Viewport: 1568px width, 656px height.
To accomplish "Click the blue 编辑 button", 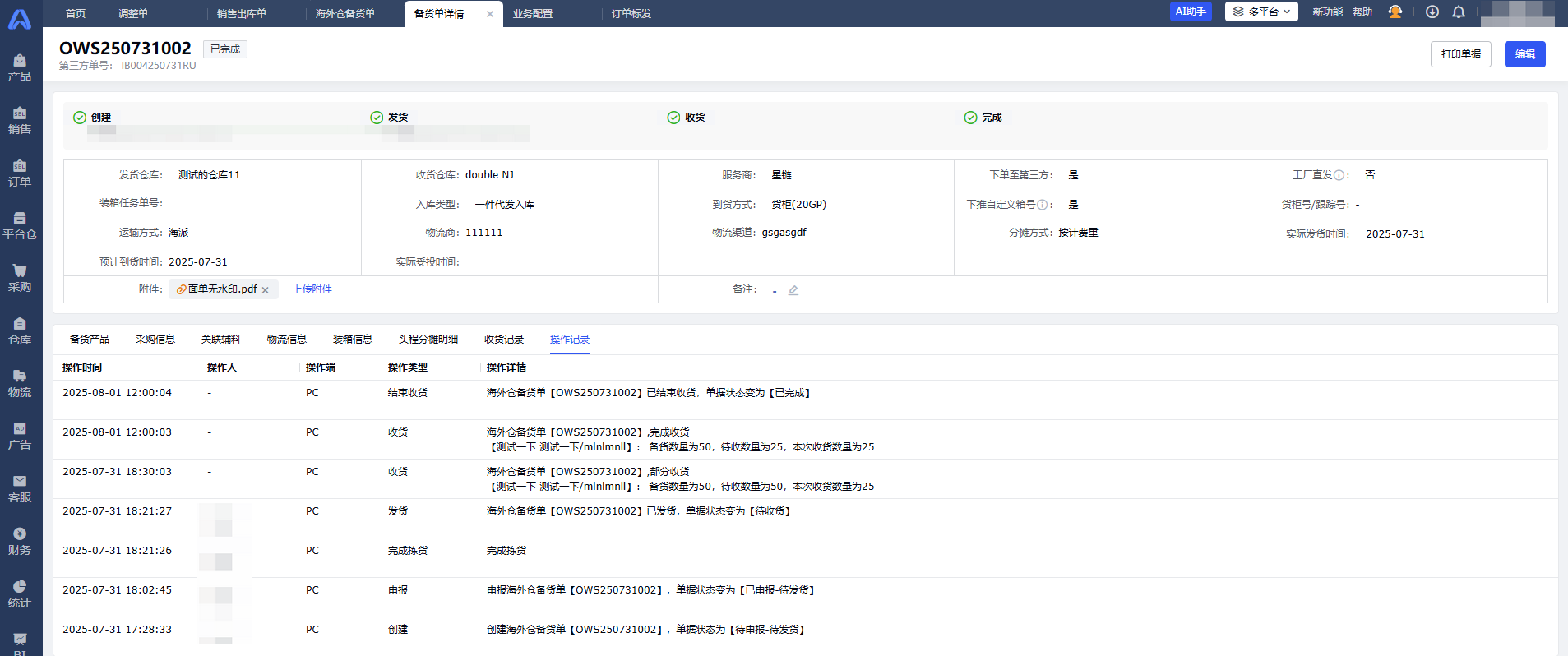I will coord(1524,54).
